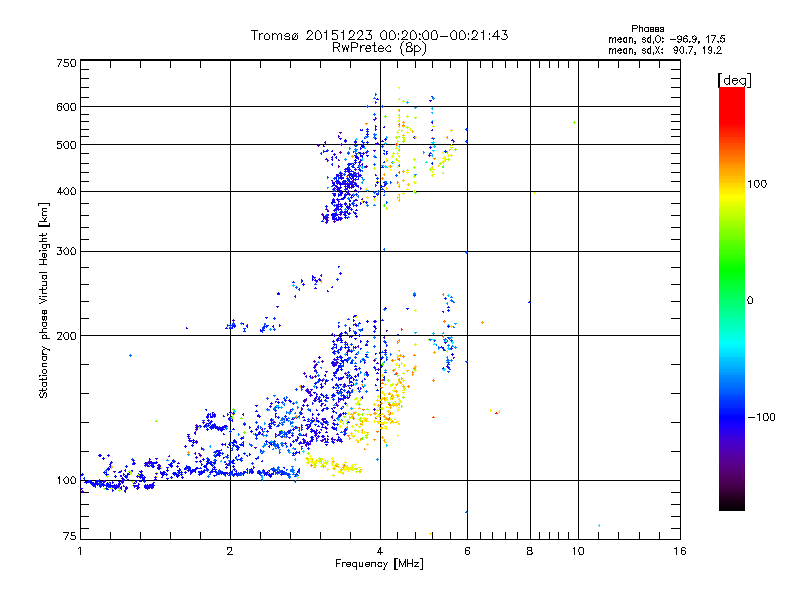Screen dimensions: 800x600
Task: Click the y-axis tick label '75'
Action: [x=70, y=536]
